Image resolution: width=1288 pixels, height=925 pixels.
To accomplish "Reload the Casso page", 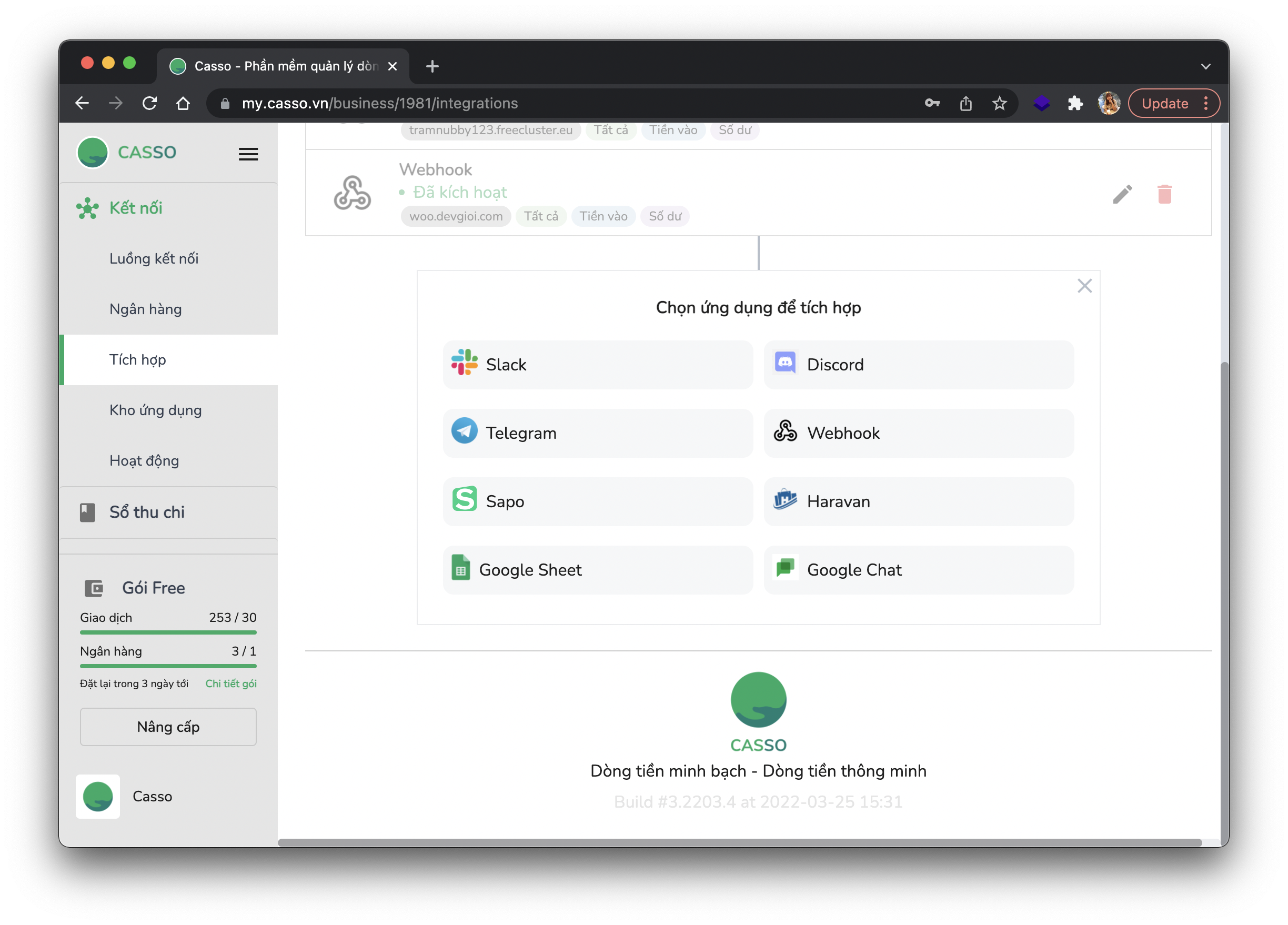I will (149, 103).
